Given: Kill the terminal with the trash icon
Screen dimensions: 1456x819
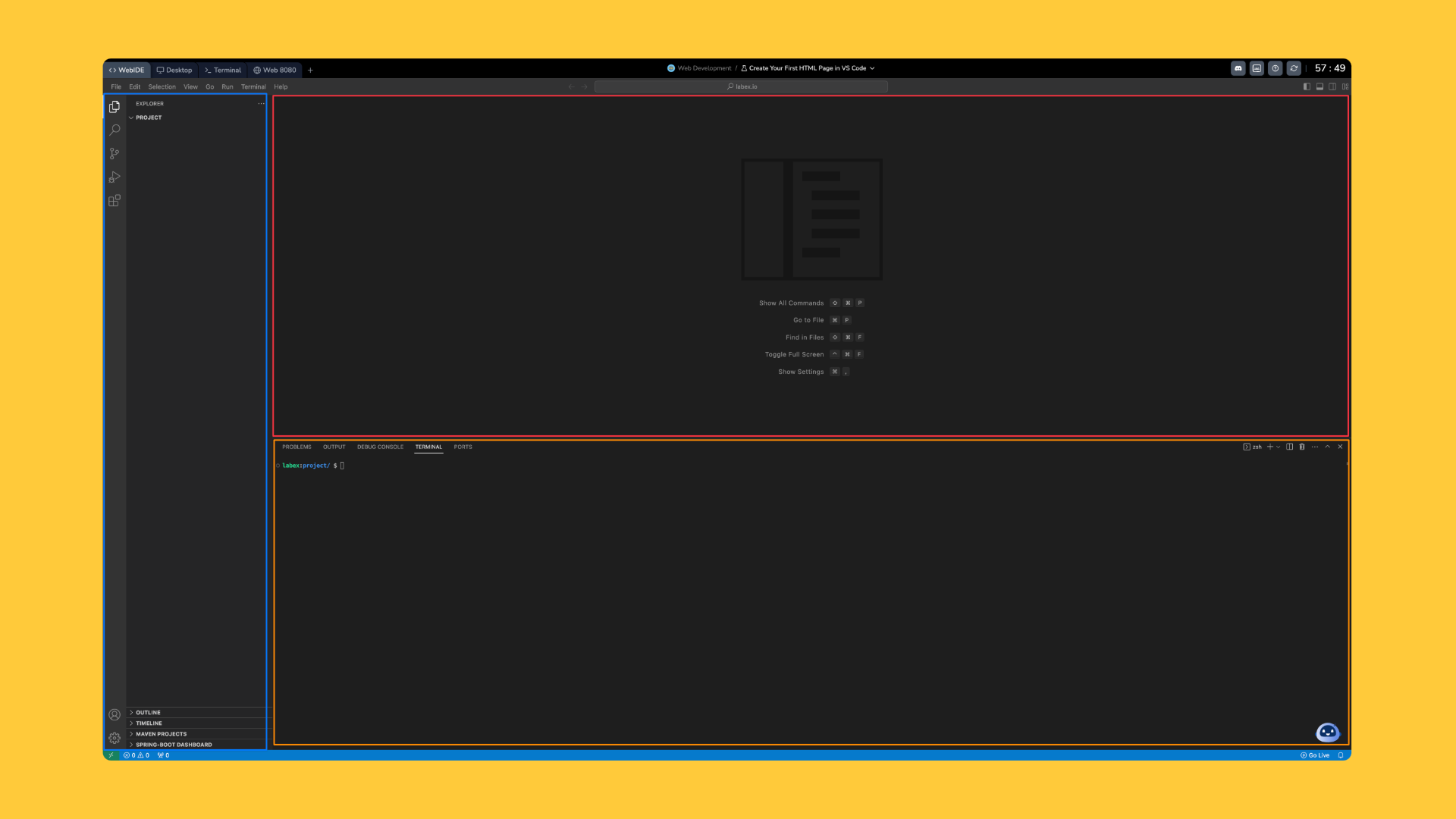Looking at the screenshot, I should pyautogui.click(x=1302, y=447).
